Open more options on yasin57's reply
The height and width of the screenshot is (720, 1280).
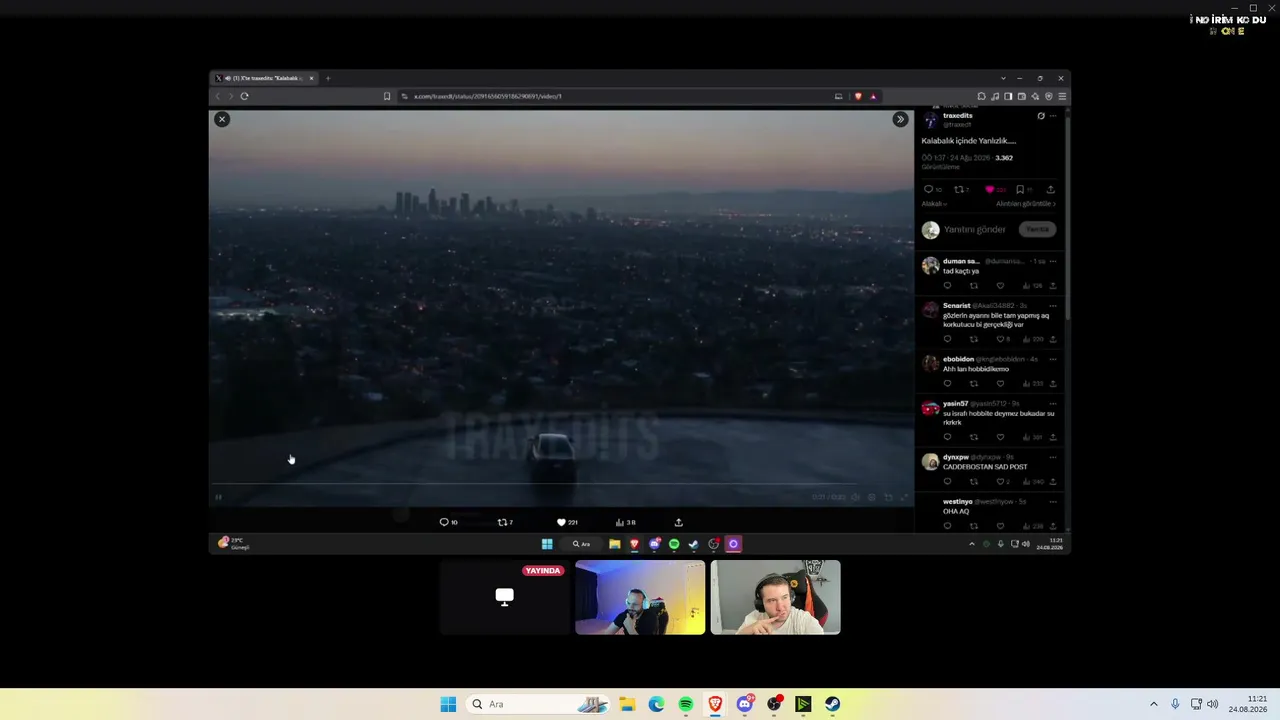(x=1053, y=403)
